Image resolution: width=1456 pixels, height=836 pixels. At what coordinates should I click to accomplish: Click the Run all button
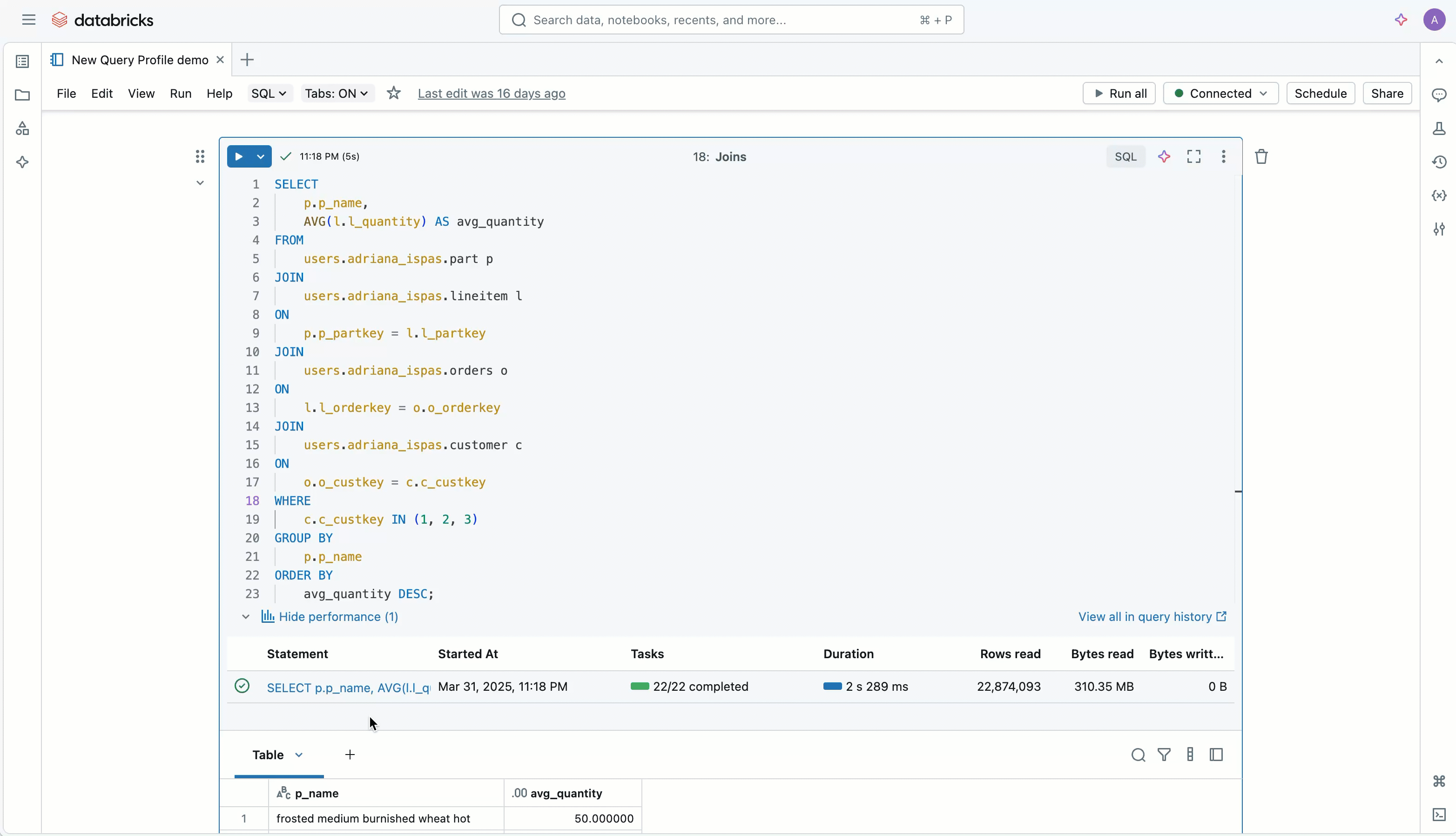(1119, 93)
